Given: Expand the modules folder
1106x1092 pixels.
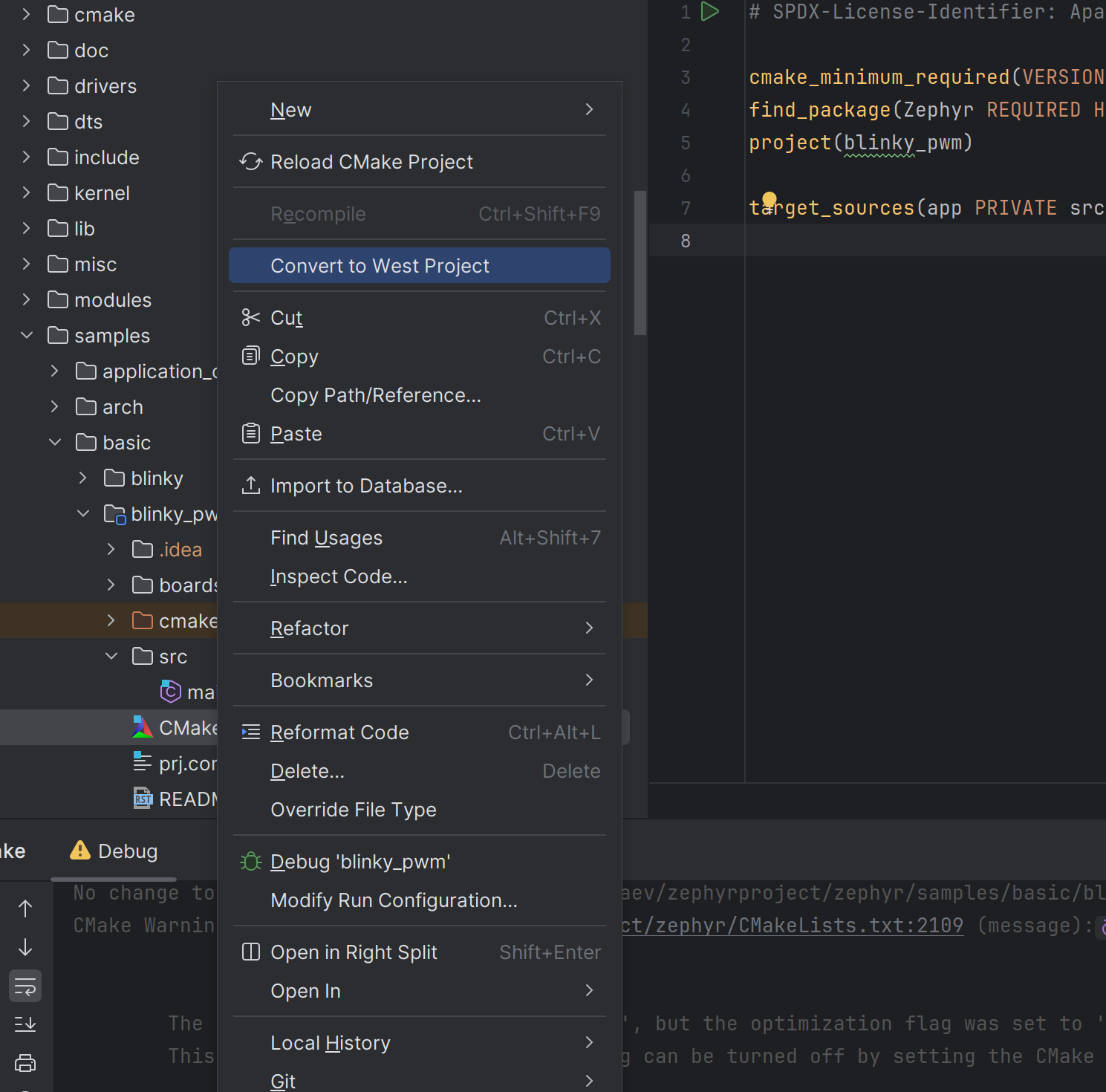Looking at the screenshot, I should tap(27, 299).
